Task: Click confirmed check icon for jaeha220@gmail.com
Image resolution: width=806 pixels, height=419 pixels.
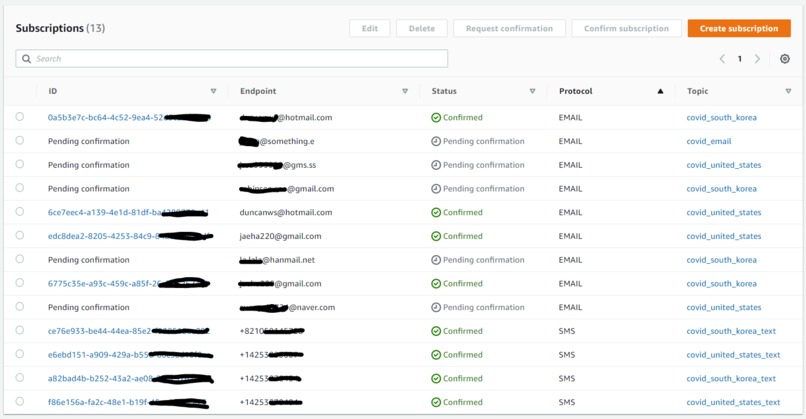Action: [436, 236]
